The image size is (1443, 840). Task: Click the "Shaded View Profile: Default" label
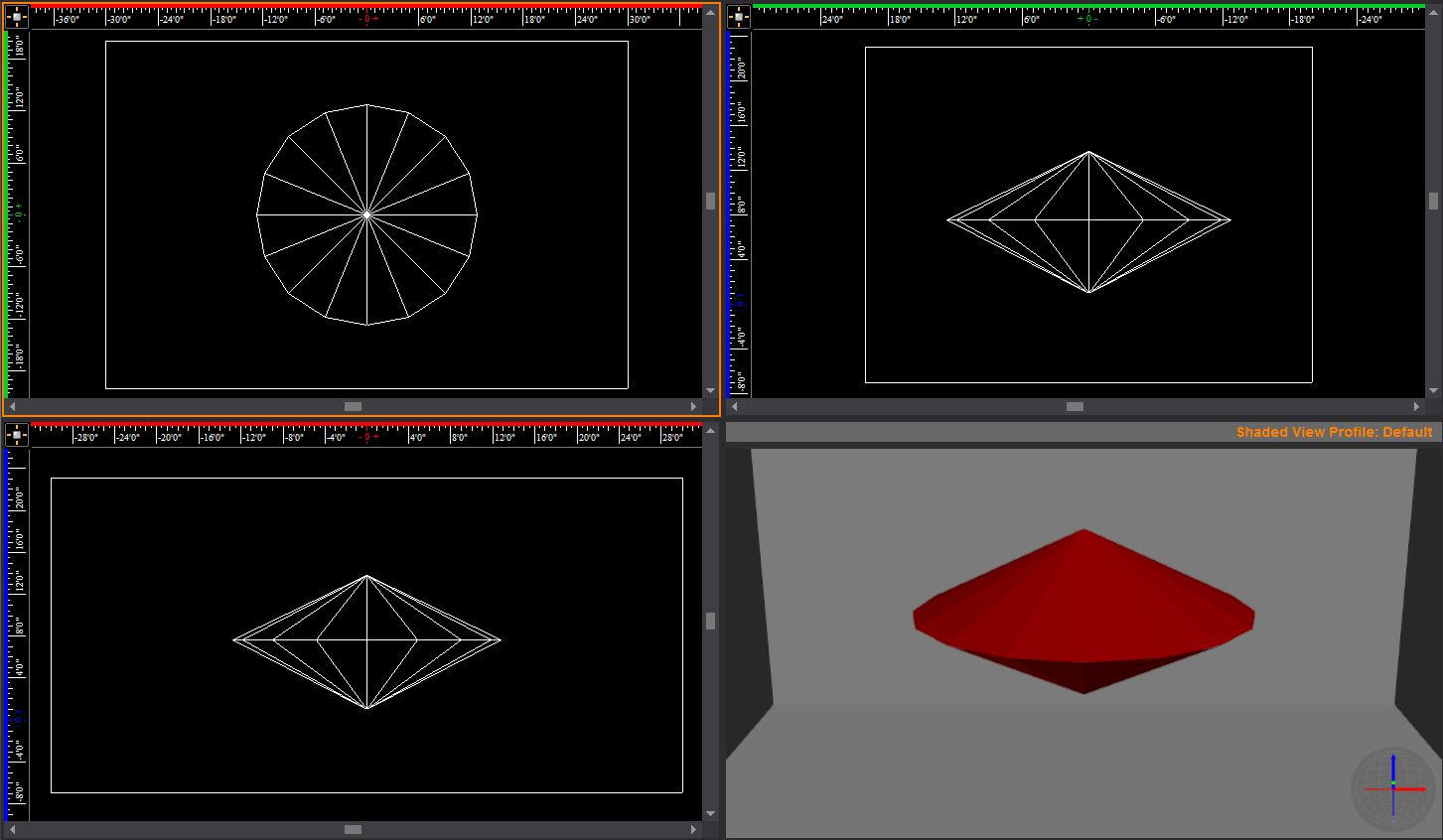point(1334,432)
